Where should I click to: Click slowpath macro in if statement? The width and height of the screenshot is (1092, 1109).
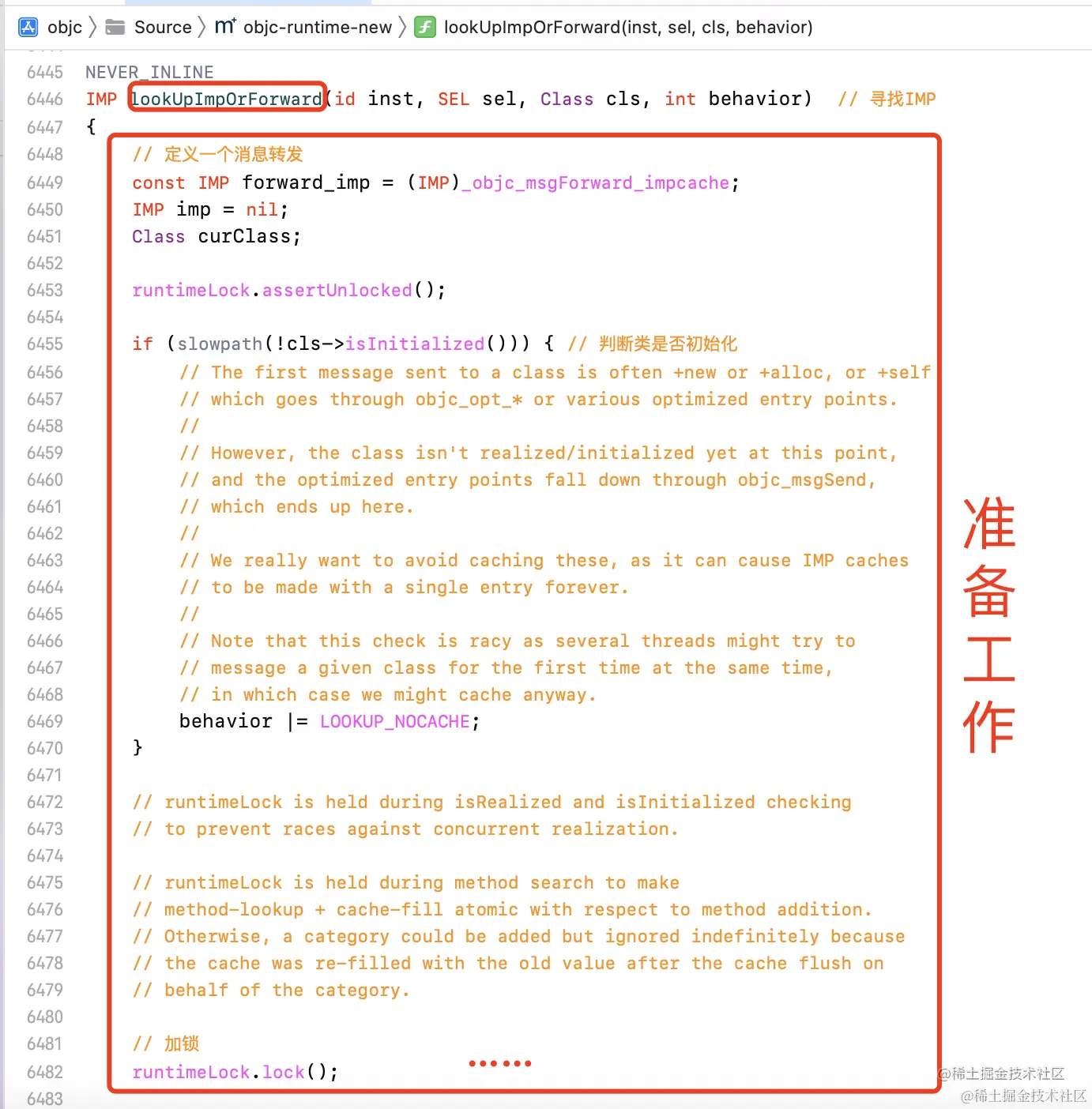(x=220, y=344)
